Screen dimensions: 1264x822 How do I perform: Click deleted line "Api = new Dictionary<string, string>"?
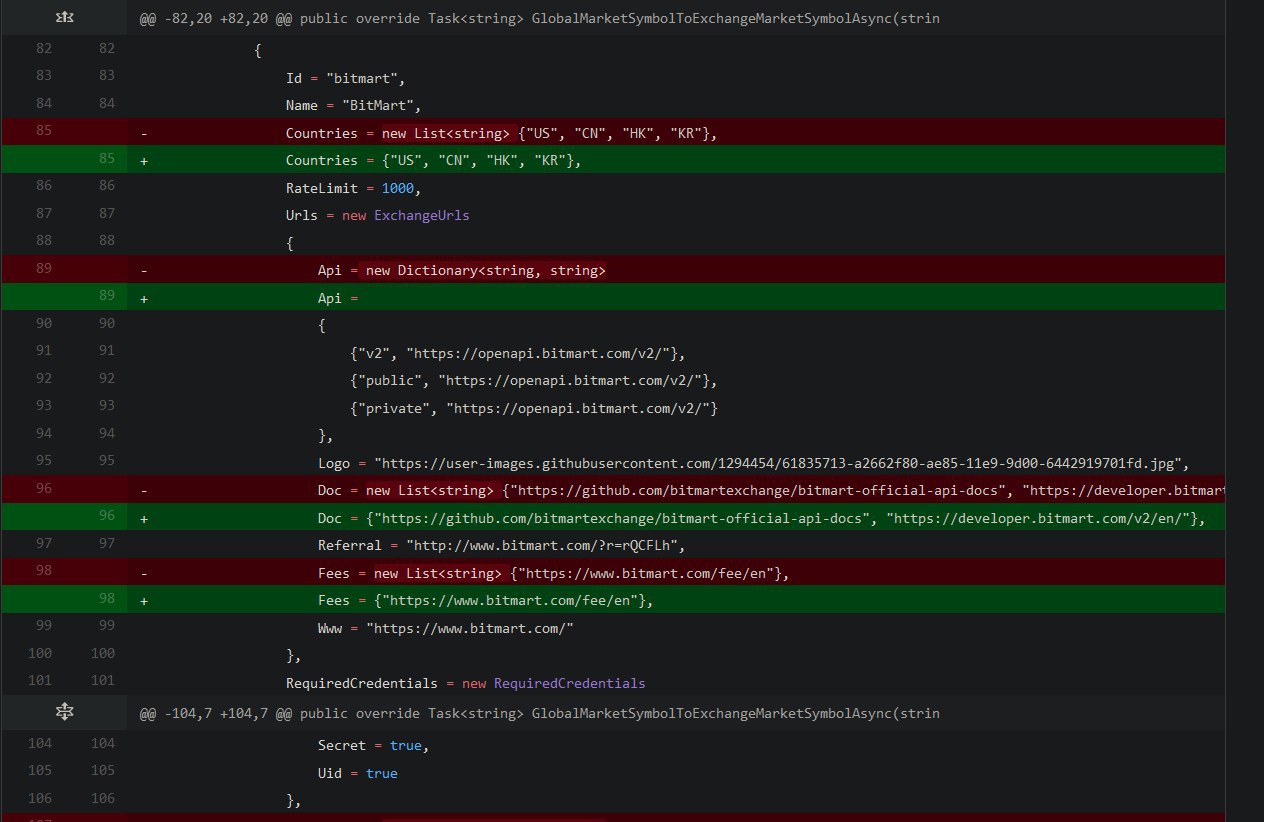point(462,271)
